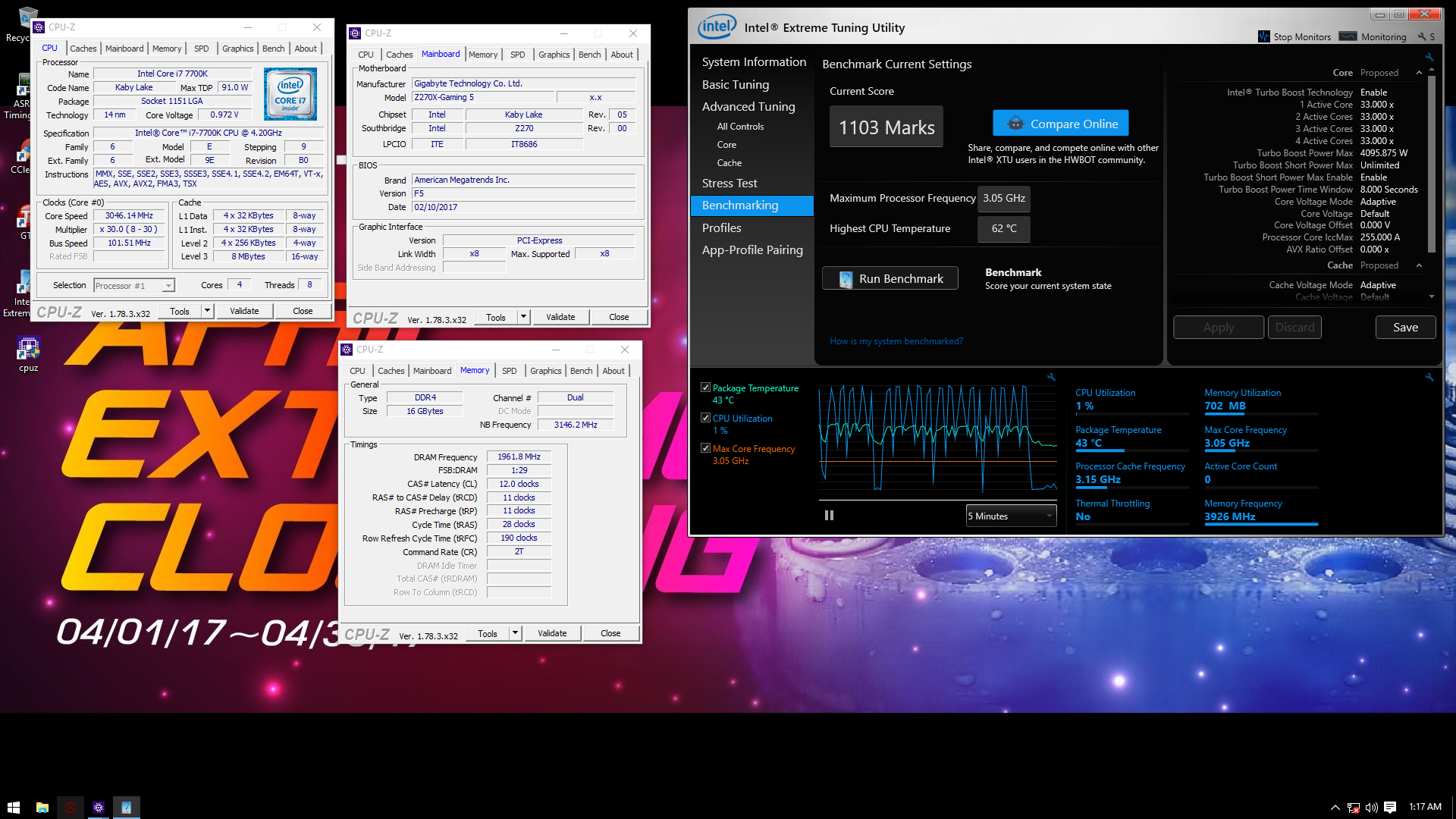Image resolution: width=1456 pixels, height=819 pixels.
Task: Show the hidden tray icons chevron
Action: pyautogui.click(x=1335, y=808)
